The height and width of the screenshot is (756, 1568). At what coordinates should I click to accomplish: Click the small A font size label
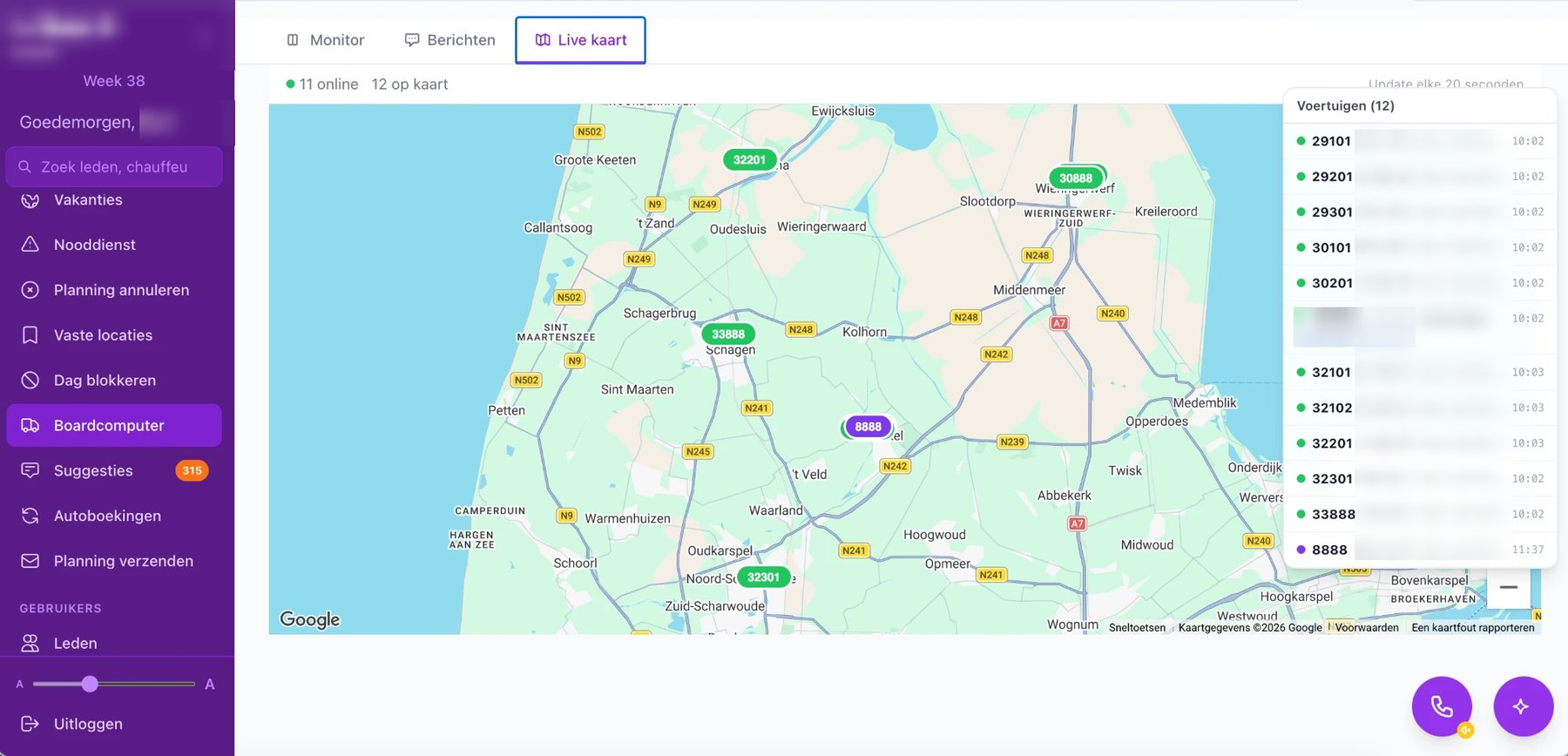click(20, 685)
